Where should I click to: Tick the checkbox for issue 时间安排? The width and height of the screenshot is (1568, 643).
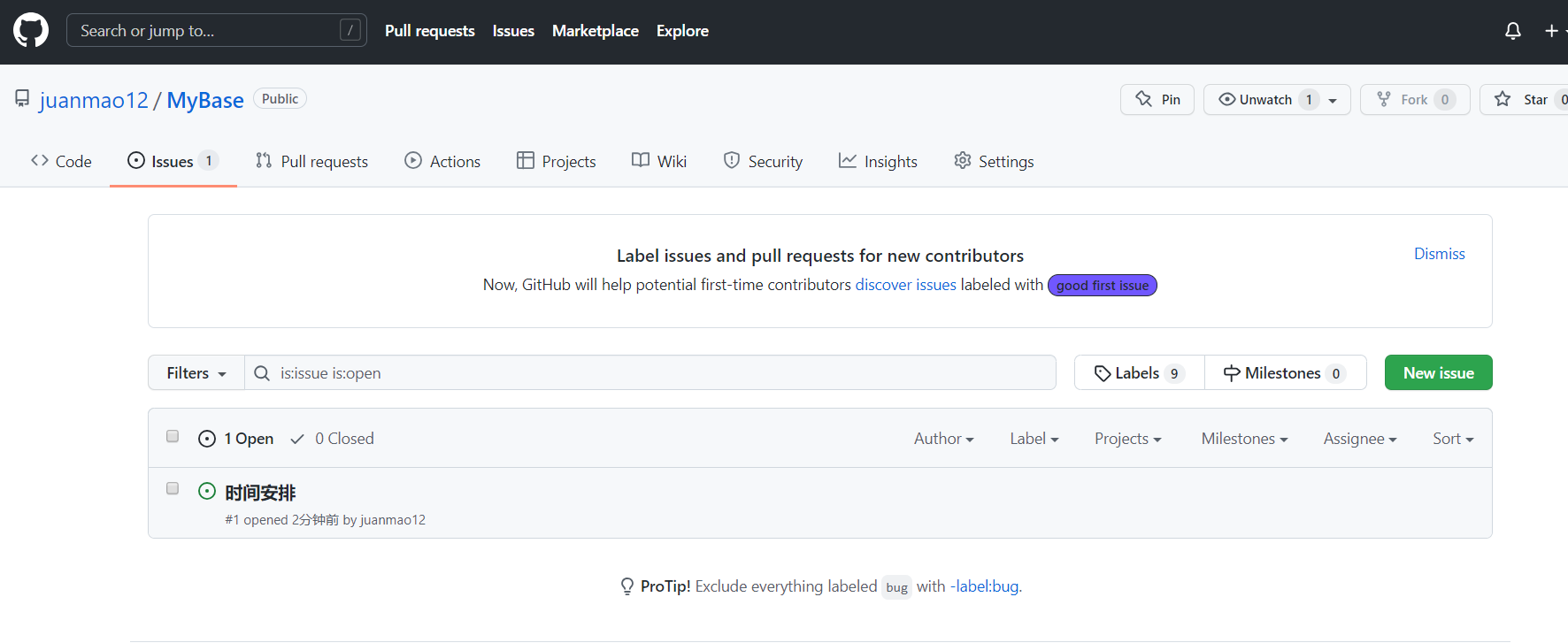click(173, 488)
